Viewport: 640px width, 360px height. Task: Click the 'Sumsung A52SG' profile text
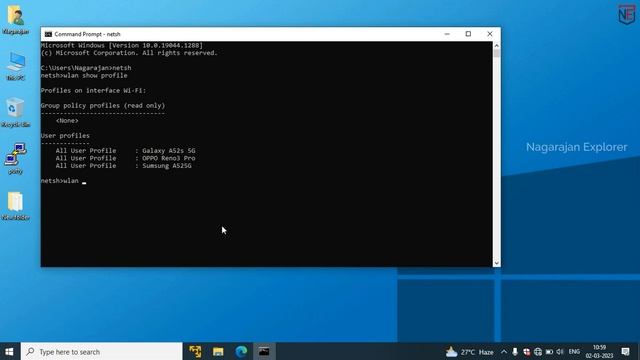click(167, 166)
